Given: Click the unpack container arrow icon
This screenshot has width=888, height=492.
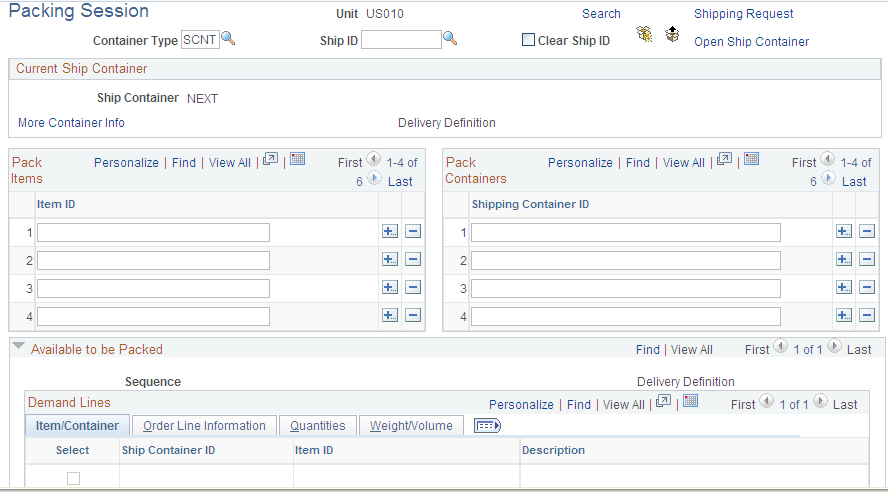Looking at the screenshot, I should (672, 35).
